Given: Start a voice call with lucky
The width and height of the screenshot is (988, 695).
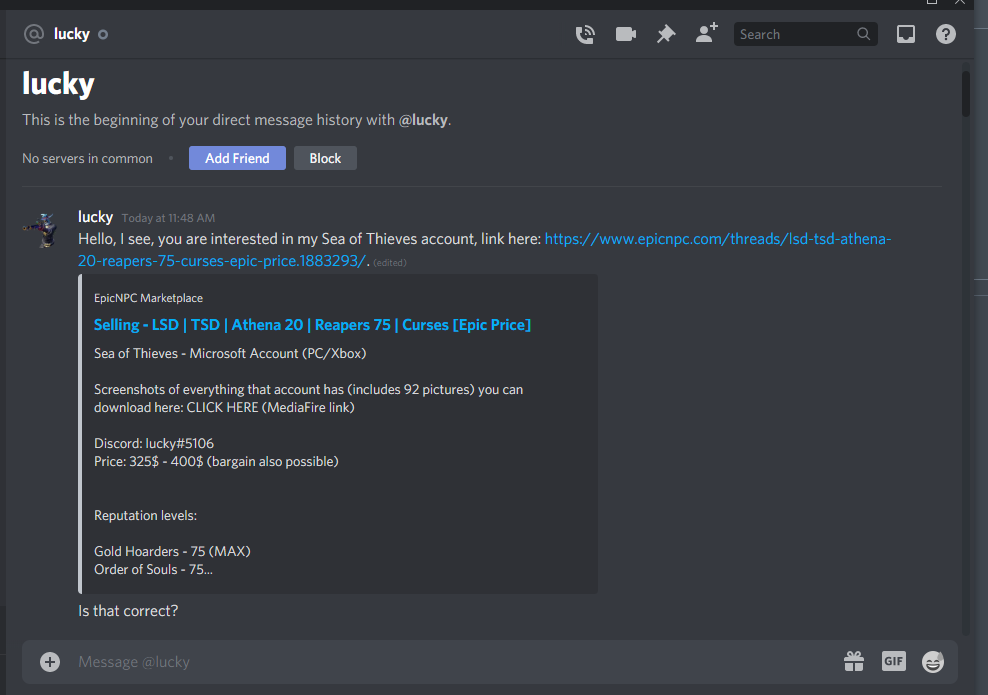Looking at the screenshot, I should (x=585, y=34).
